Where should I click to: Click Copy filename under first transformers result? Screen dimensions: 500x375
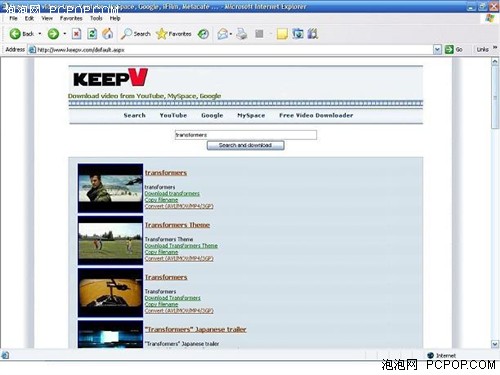tap(161, 200)
